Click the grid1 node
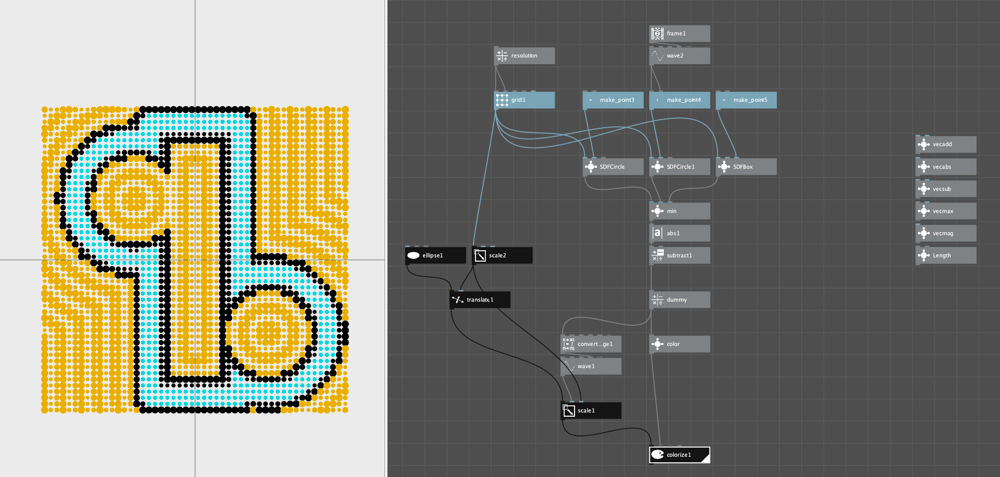Image resolution: width=1000 pixels, height=477 pixels. [525, 100]
